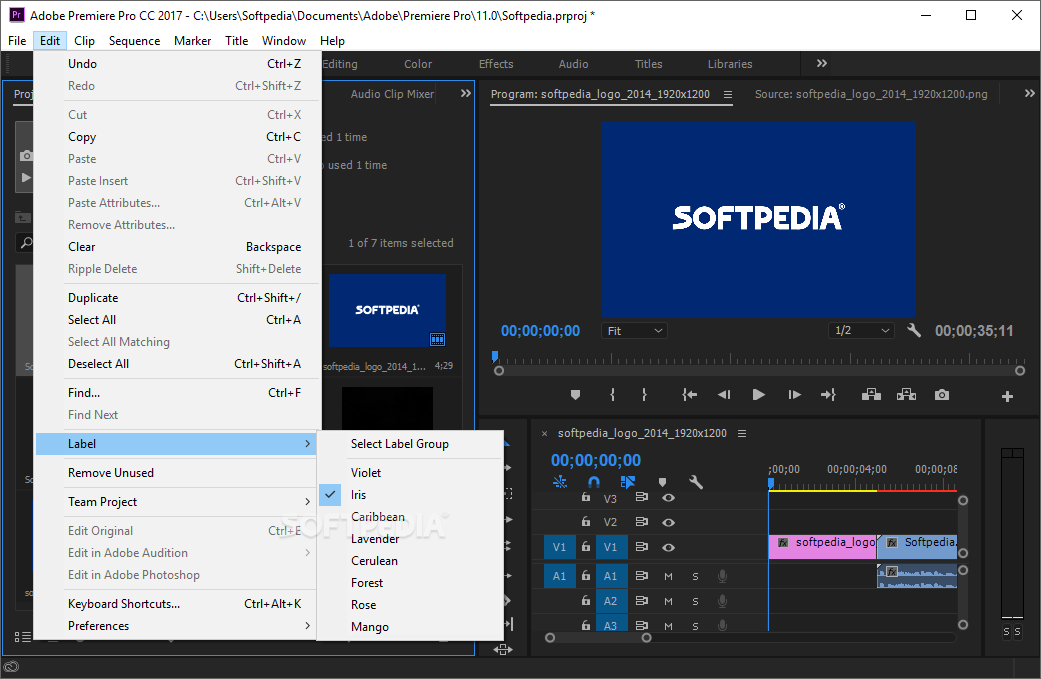Expand the Team Project submenu
The image size is (1041, 679).
pyautogui.click(x=177, y=502)
